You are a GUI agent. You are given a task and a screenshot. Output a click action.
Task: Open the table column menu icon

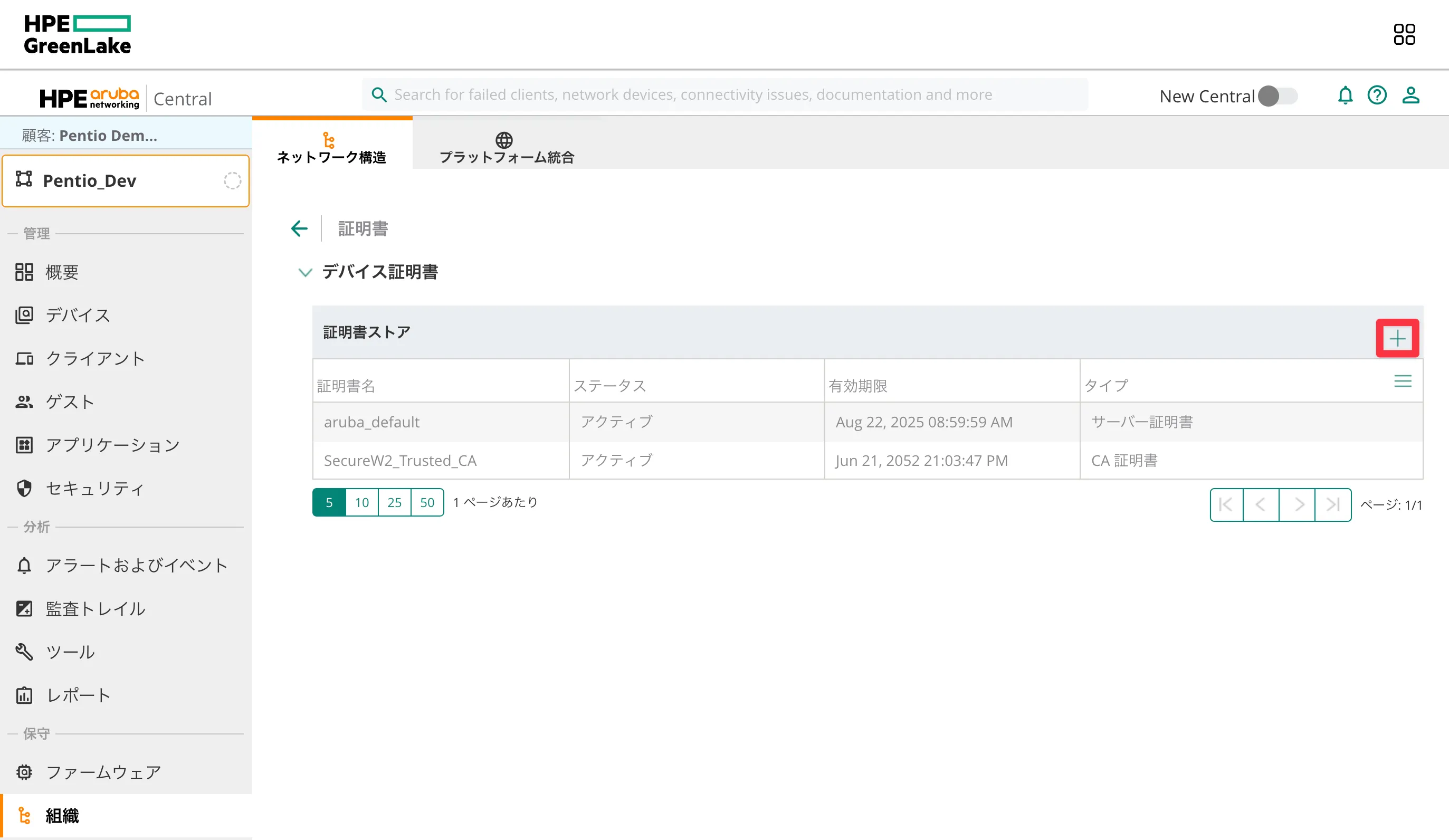[1403, 380]
